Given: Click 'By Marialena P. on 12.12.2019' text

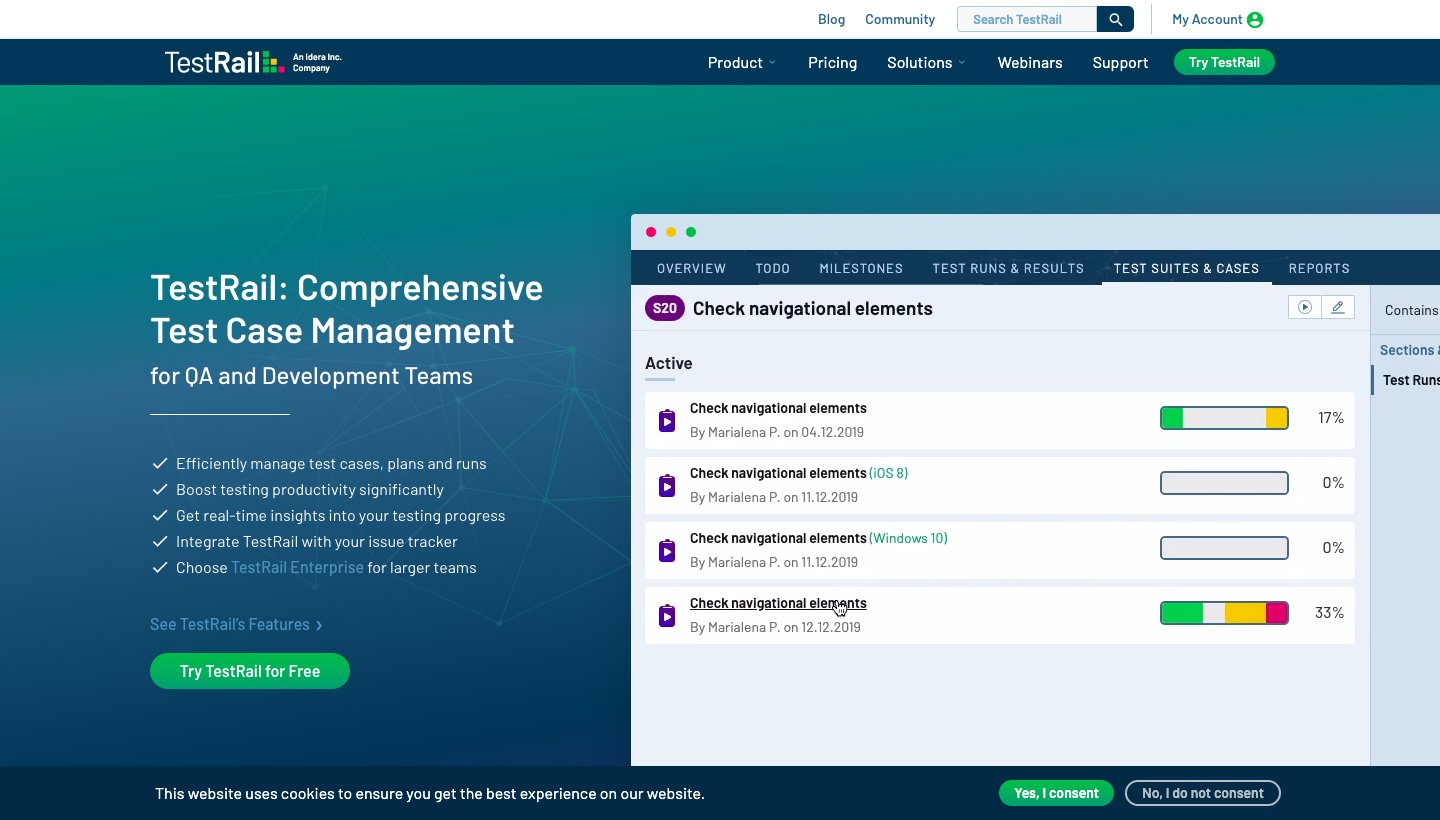Looking at the screenshot, I should pos(775,627).
